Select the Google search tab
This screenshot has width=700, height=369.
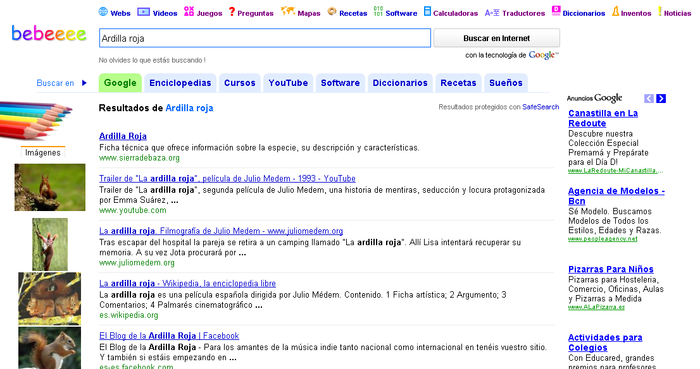(x=120, y=83)
